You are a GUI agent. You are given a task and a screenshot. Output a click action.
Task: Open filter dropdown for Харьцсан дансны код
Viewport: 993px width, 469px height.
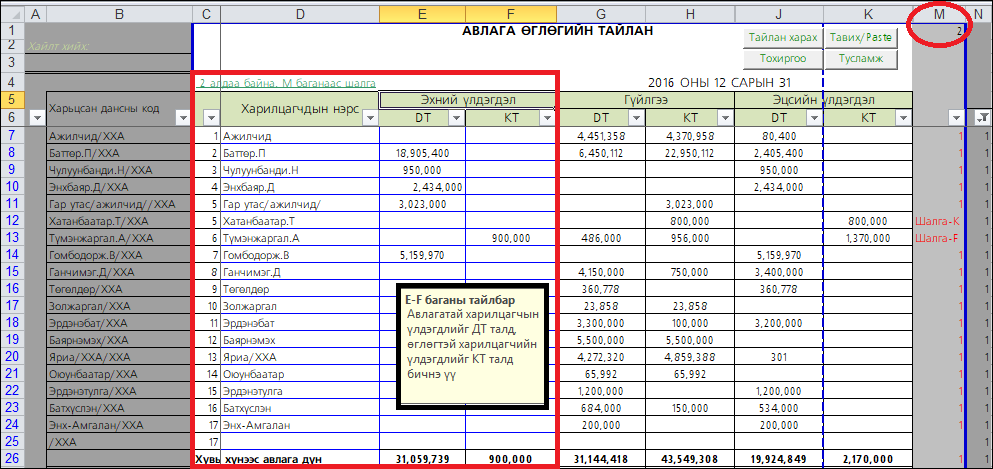click(x=182, y=118)
